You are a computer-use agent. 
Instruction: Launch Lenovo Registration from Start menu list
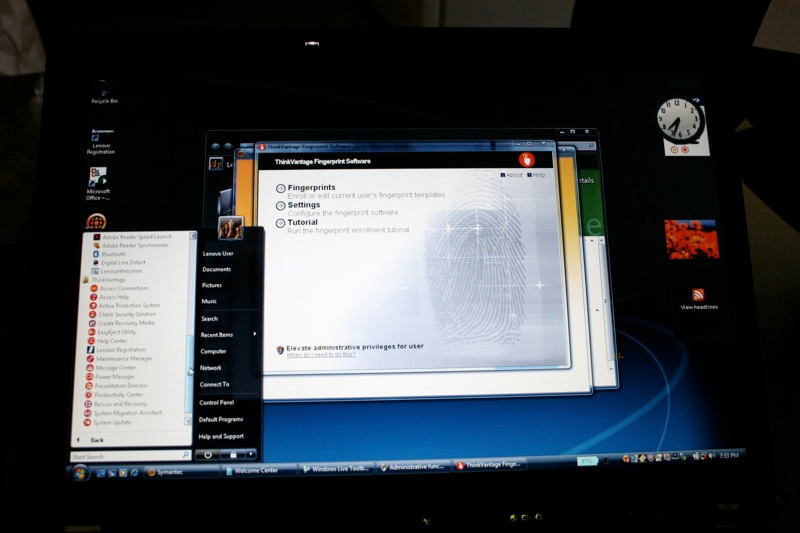pyautogui.click(x=116, y=350)
